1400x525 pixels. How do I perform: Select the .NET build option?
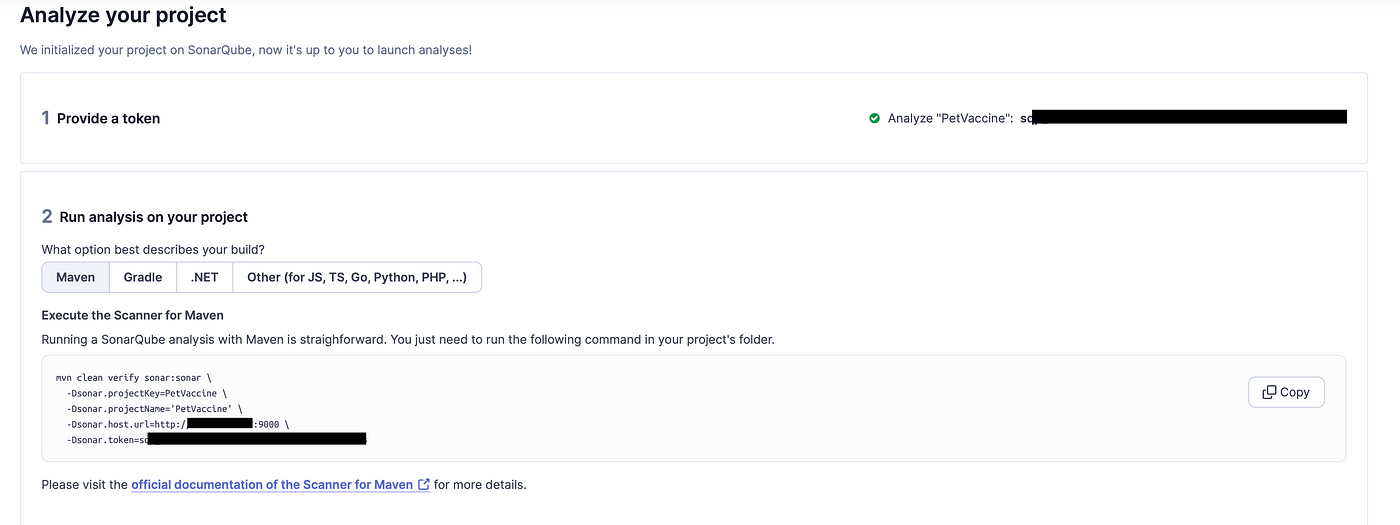point(204,277)
